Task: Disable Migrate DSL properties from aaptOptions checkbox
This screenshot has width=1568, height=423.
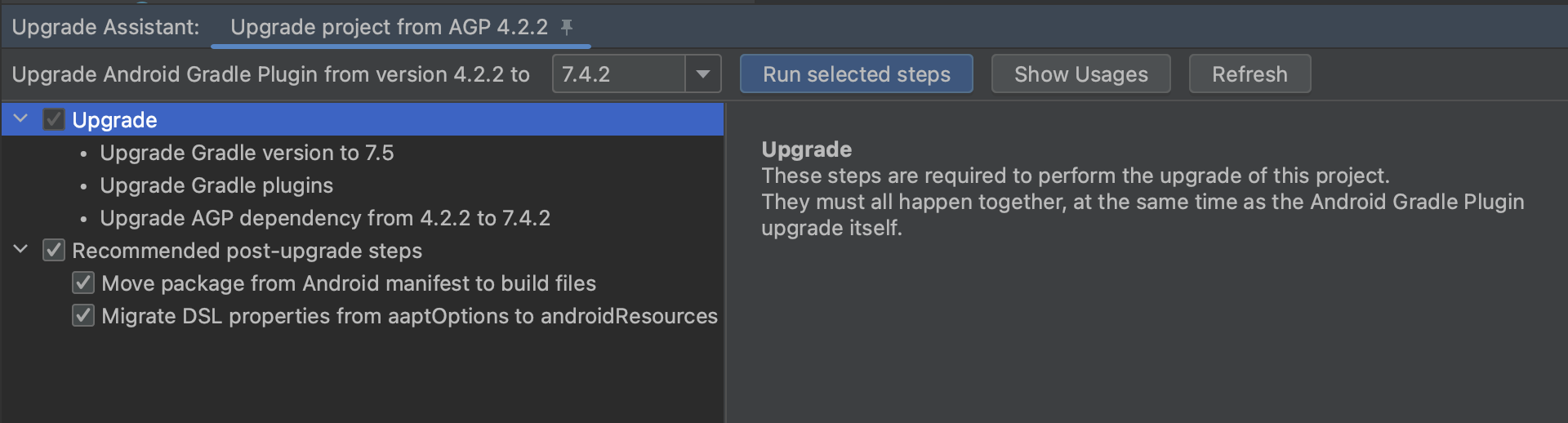Action: 83,315
